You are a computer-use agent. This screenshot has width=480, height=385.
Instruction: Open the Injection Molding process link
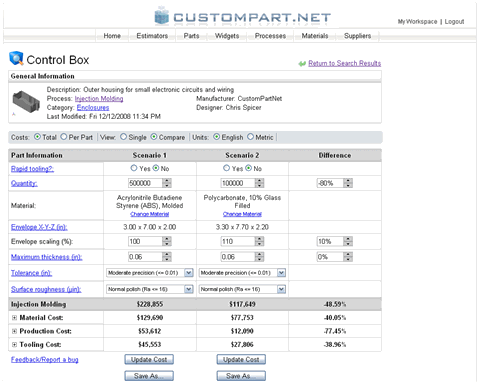pos(99,99)
